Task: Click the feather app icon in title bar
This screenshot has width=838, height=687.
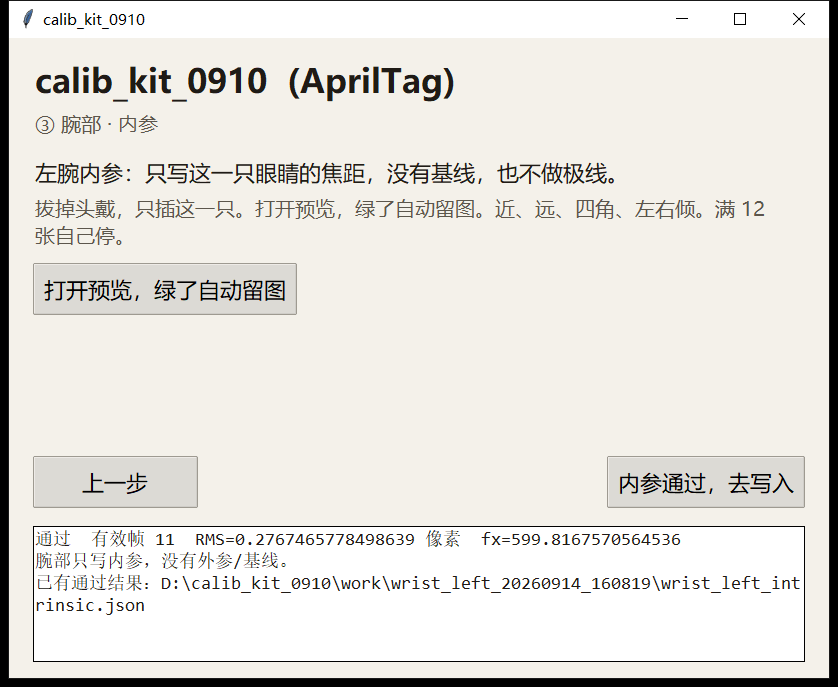Action: (x=28, y=19)
